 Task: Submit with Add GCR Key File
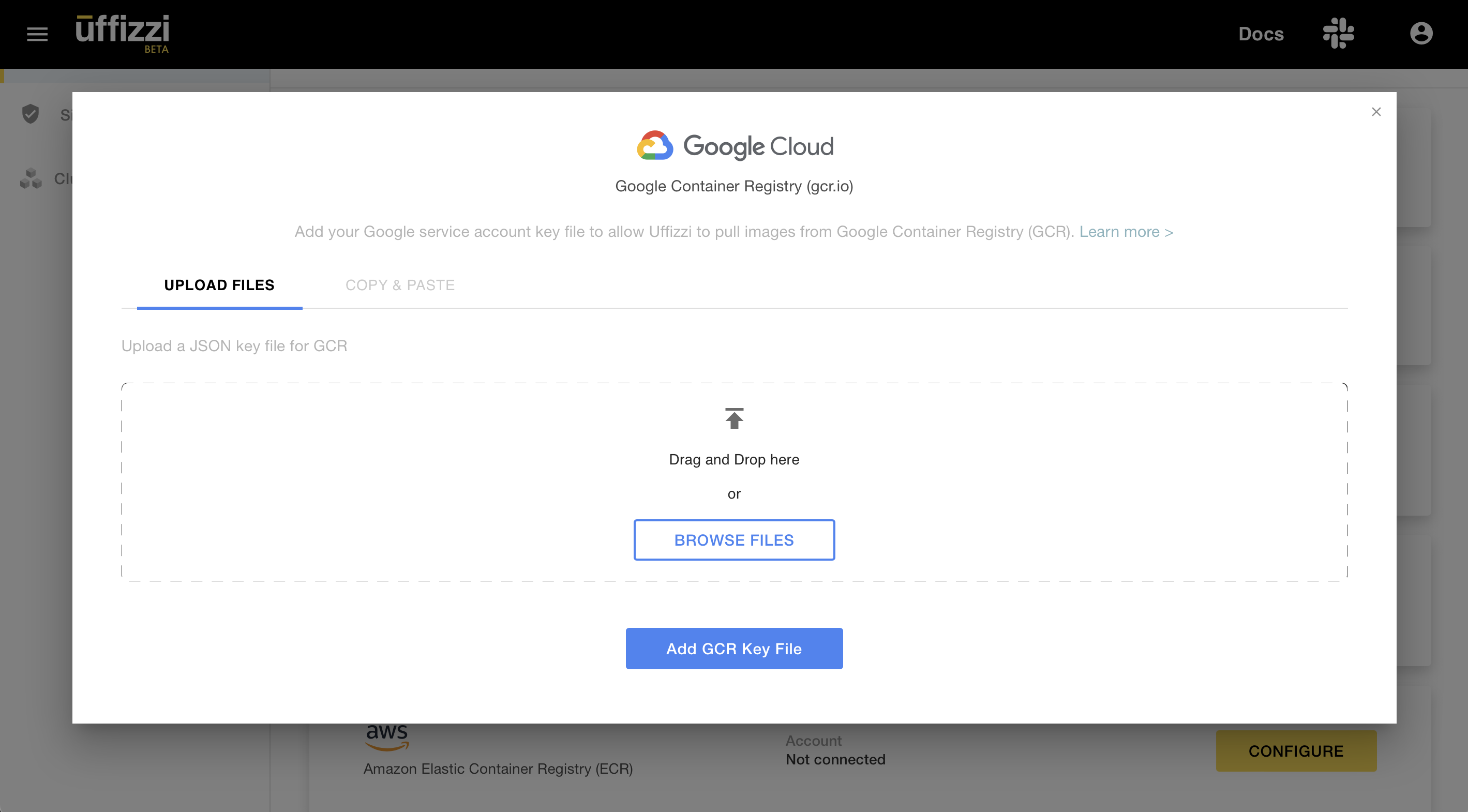[734, 649]
